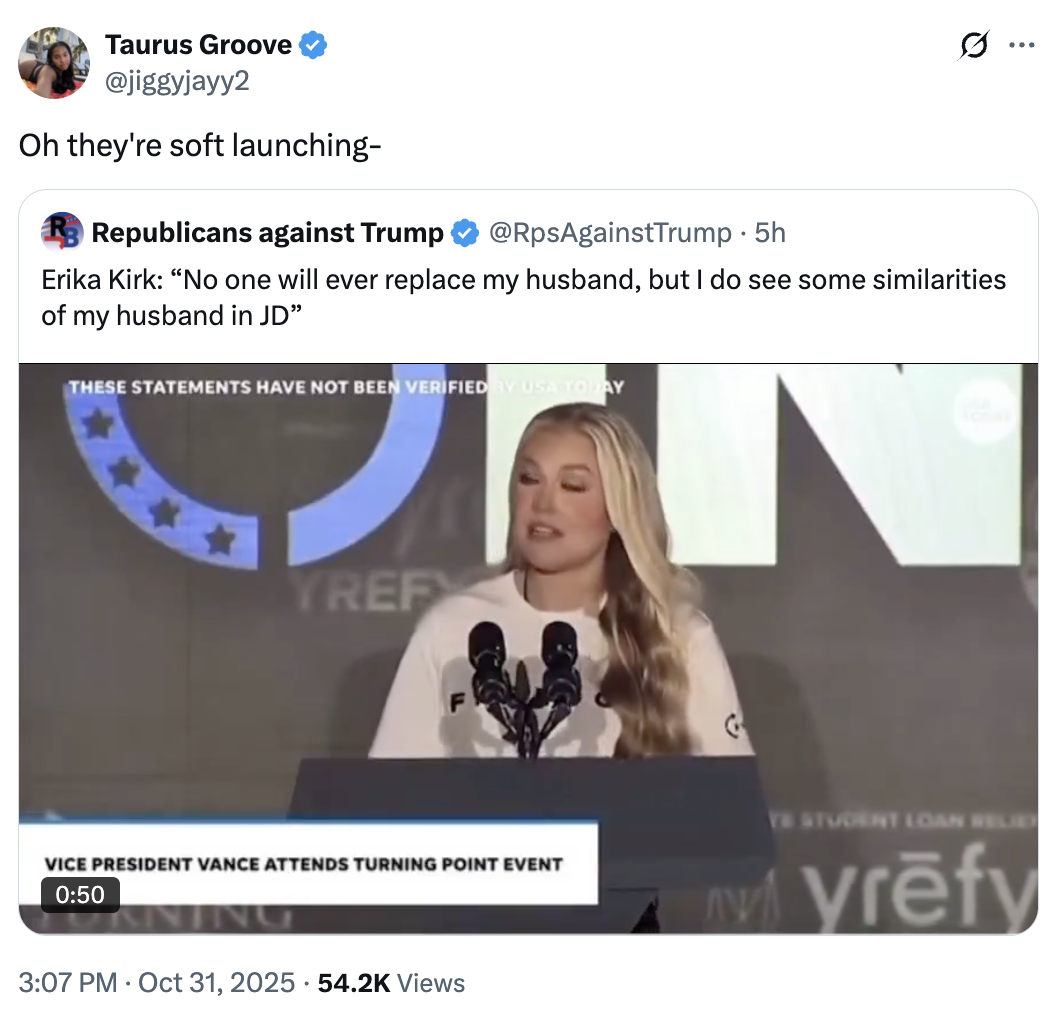
Task: Open Taurus Groove's profile avatar
Action: click(x=55, y=63)
